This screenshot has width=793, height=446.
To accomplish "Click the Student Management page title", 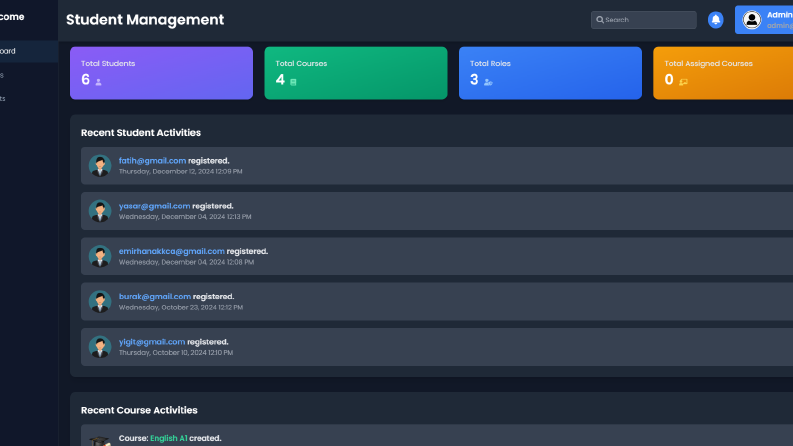I will (145, 20).
